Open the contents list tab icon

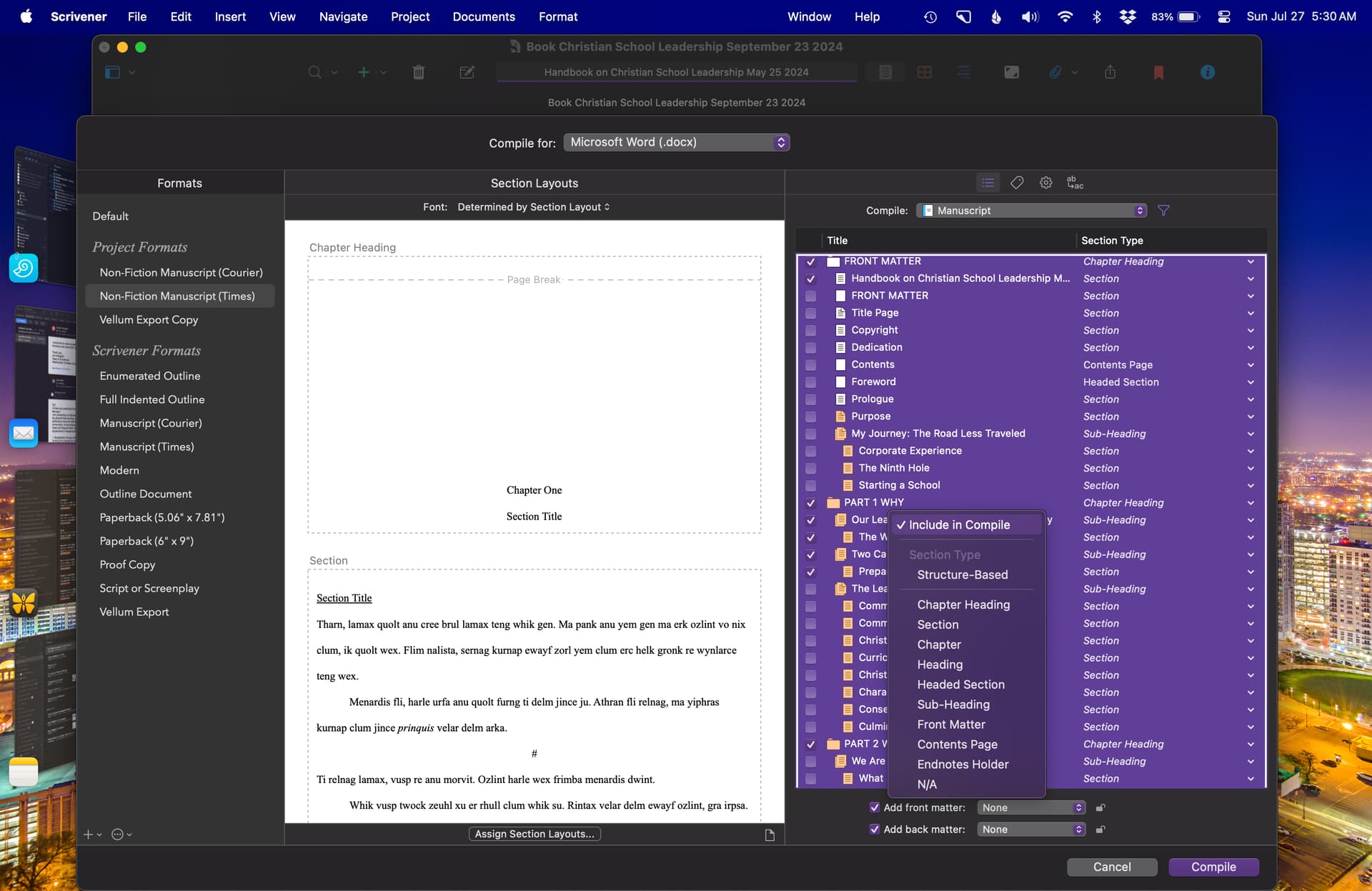[x=988, y=183]
